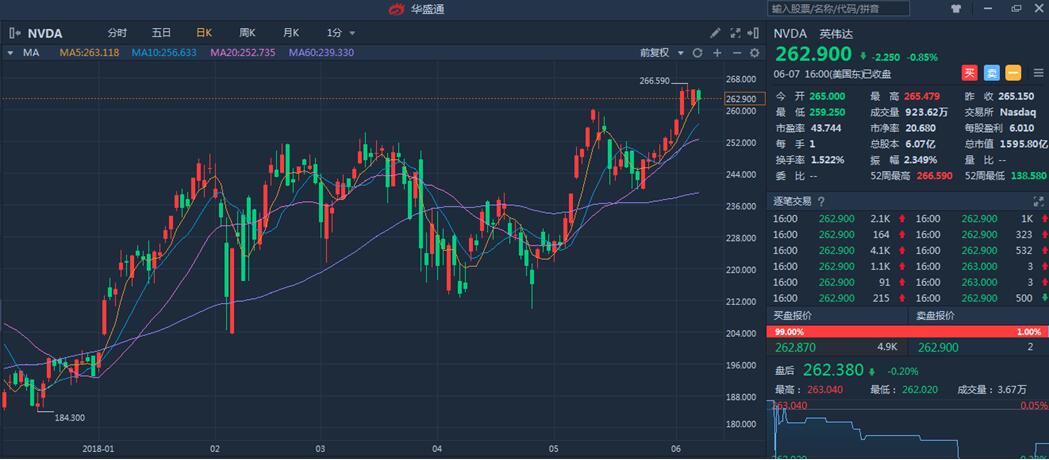Switch to the 五日 five-day tab

161,33
